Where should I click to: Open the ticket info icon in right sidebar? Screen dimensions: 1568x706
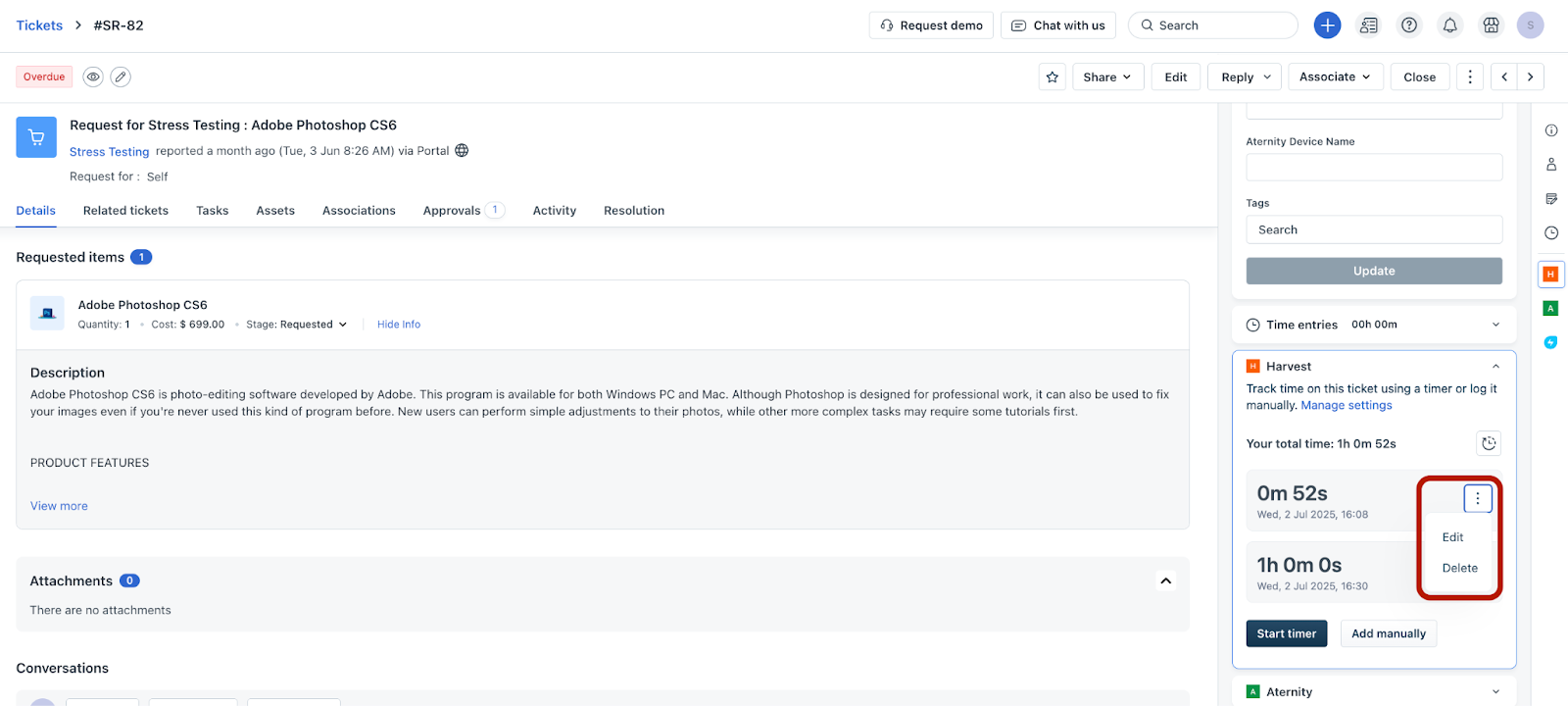coord(1551,130)
